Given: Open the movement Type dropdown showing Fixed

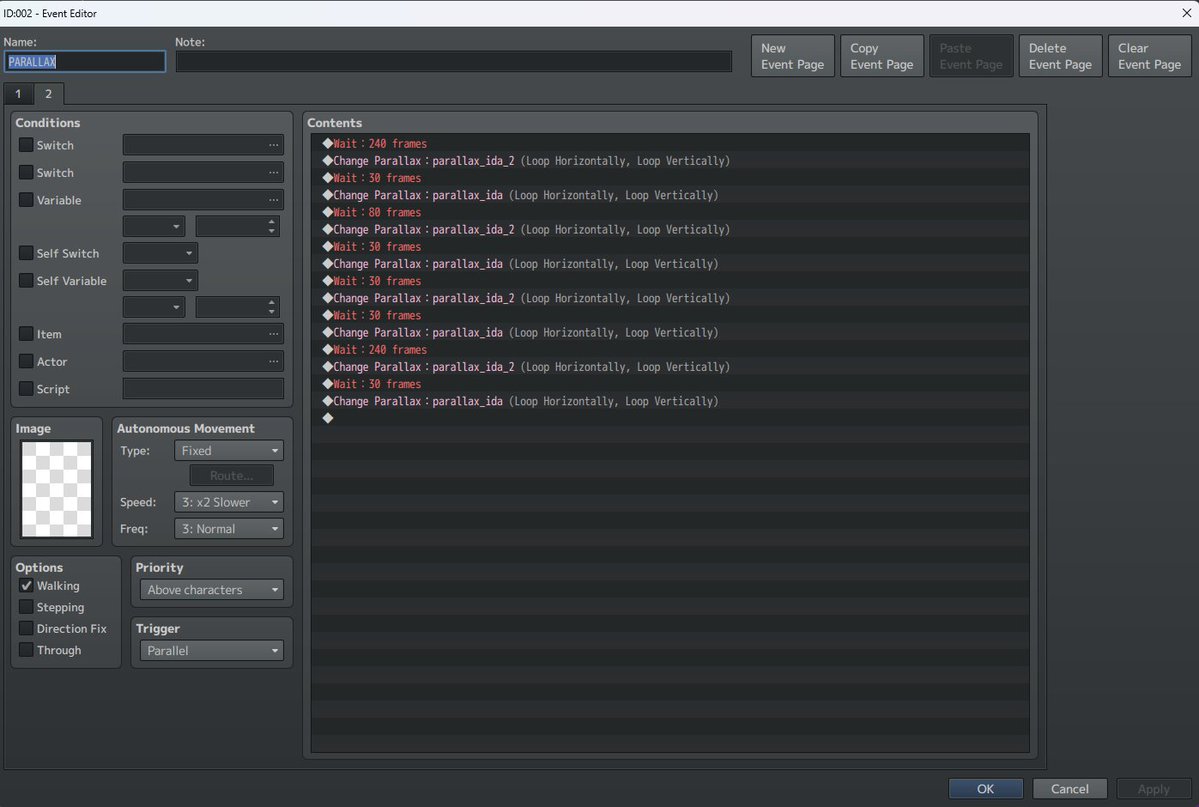Looking at the screenshot, I should point(229,451).
